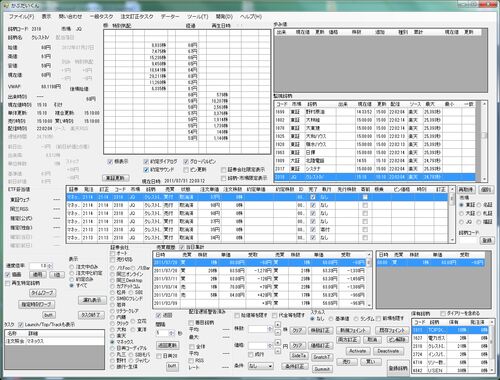Check the ダイアリーを含める checkbox
500x380 pixels.
click(x=443, y=313)
